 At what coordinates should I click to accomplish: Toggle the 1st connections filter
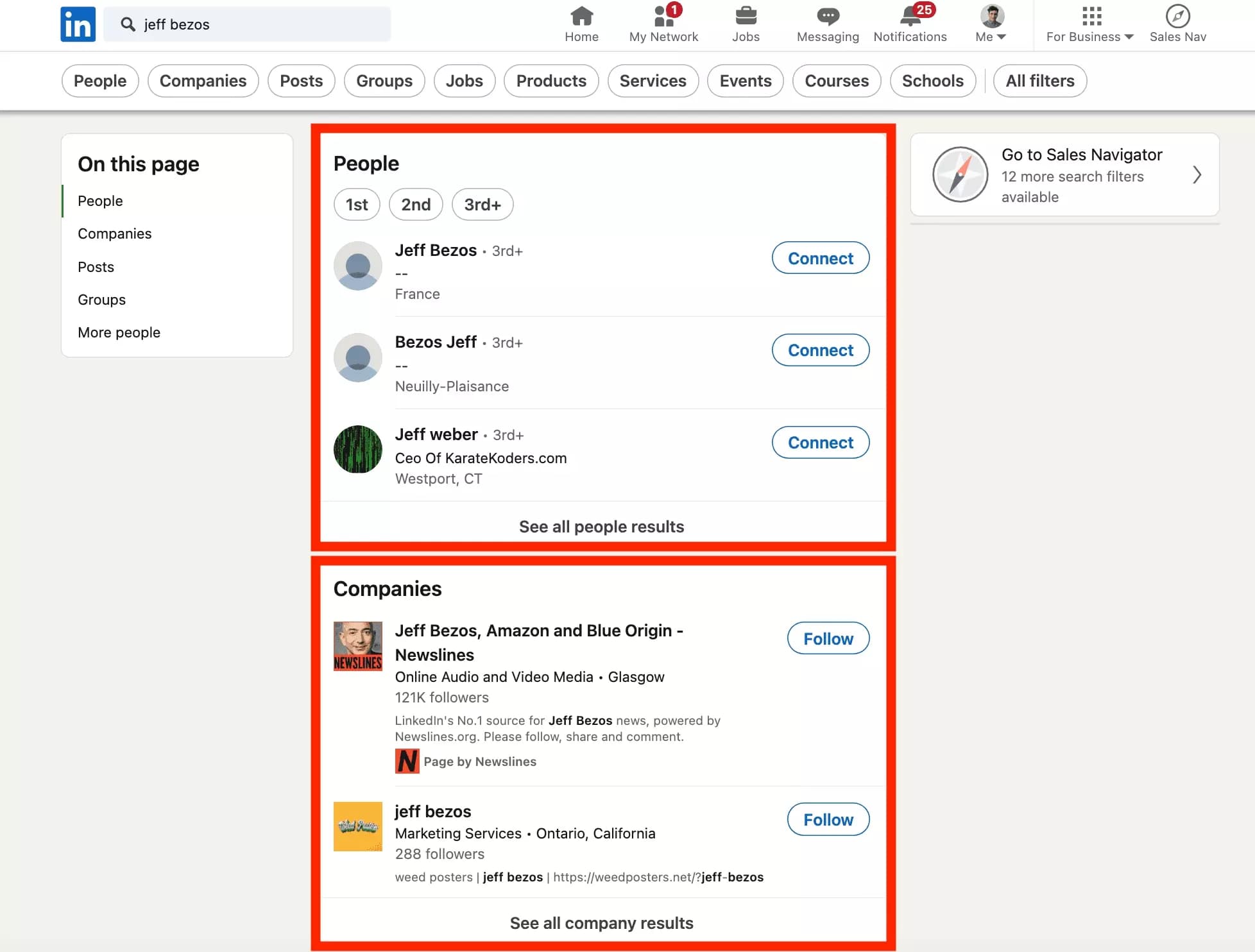tap(357, 204)
